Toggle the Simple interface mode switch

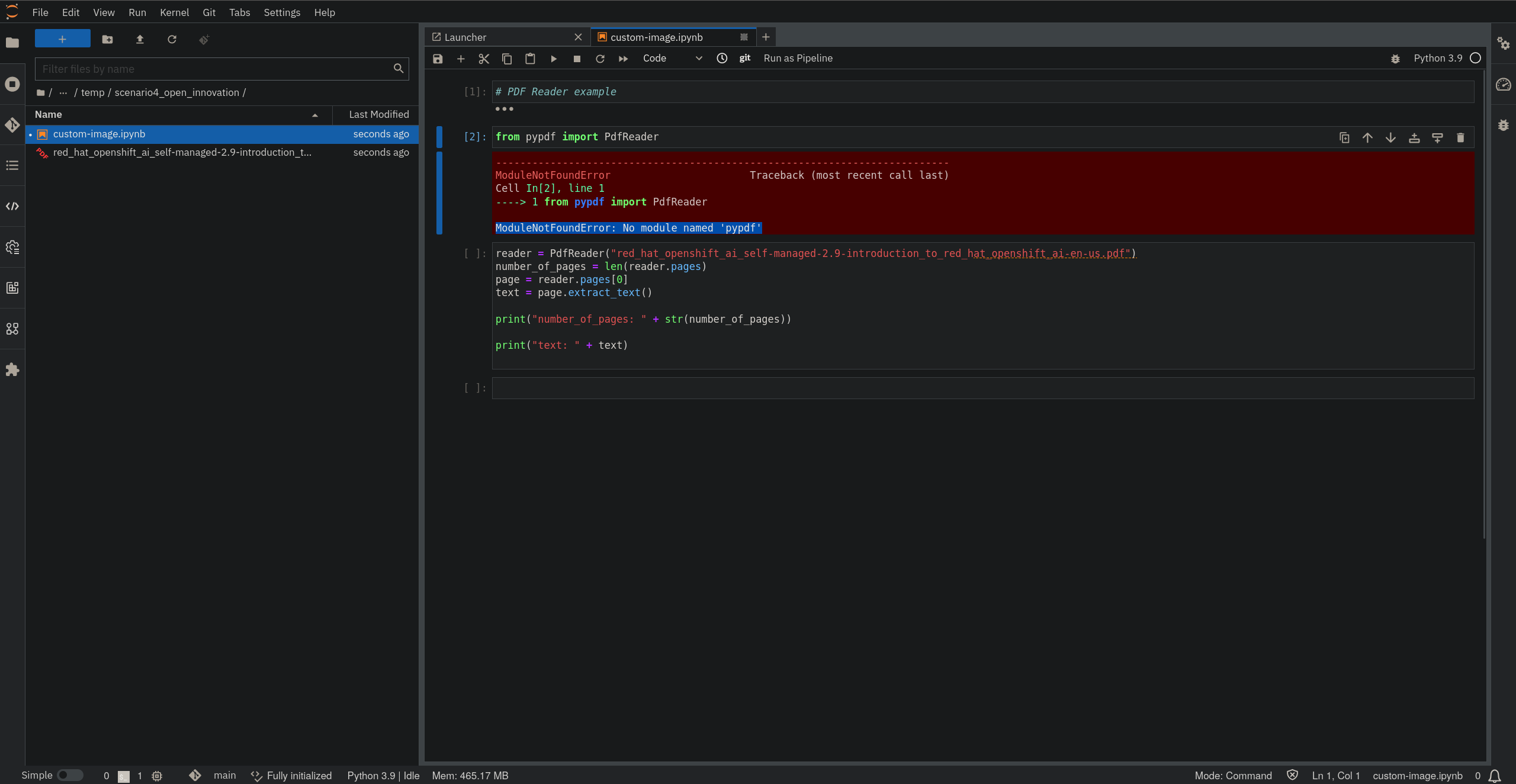pos(70,775)
